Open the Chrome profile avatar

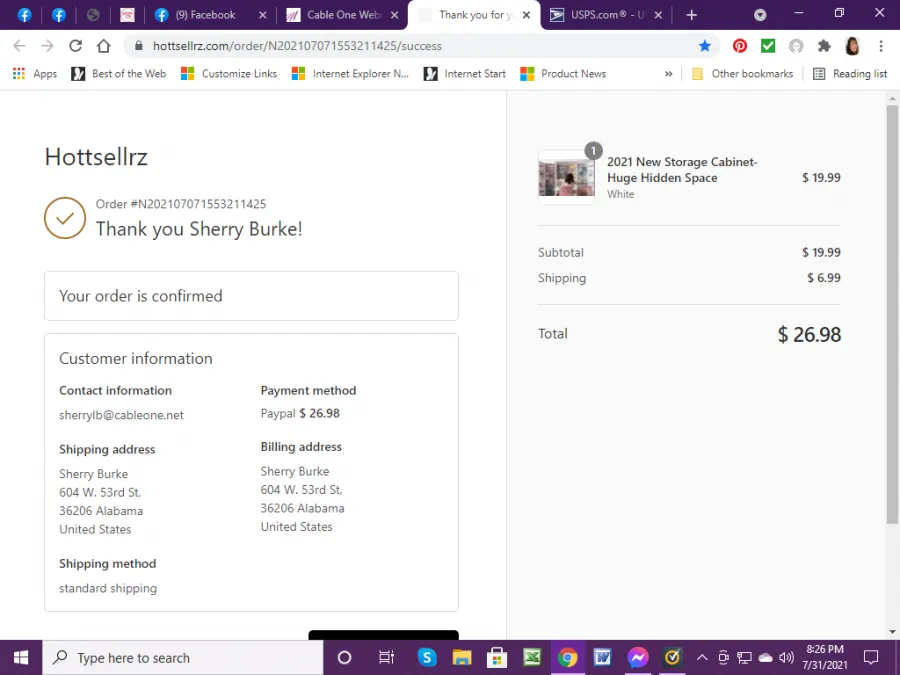click(852, 46)
